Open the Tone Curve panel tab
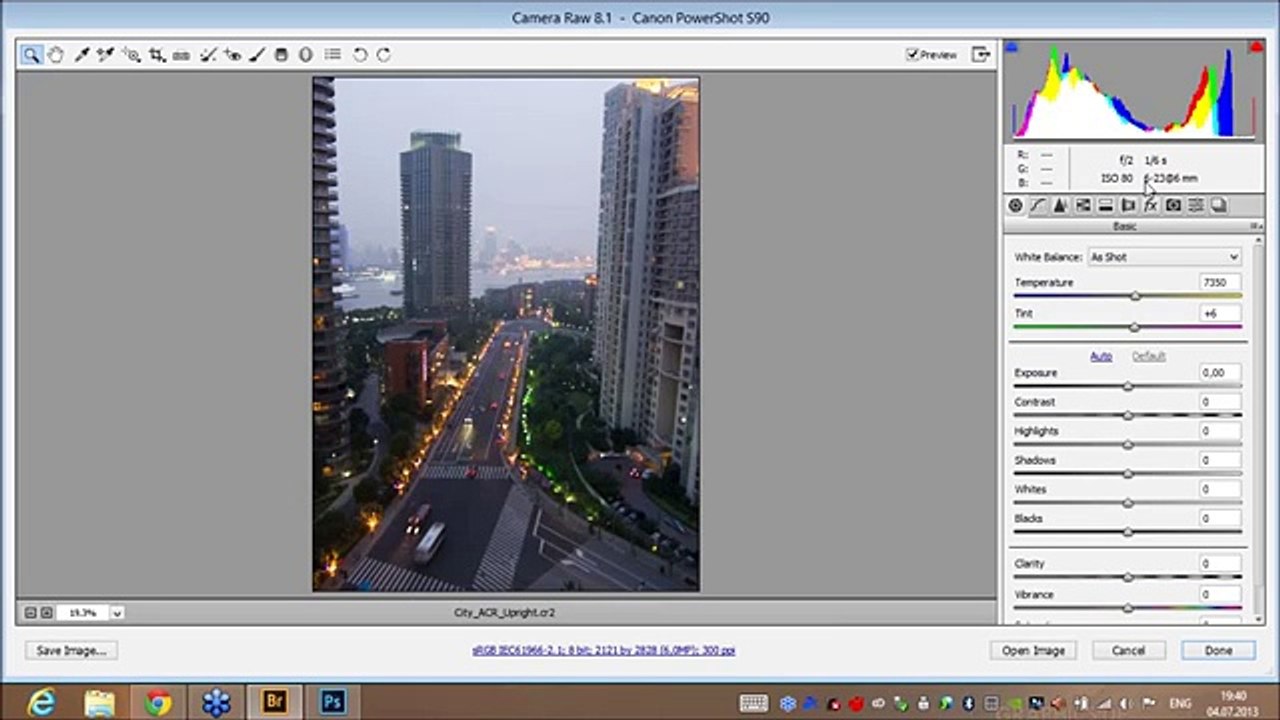 [1038, 205]
